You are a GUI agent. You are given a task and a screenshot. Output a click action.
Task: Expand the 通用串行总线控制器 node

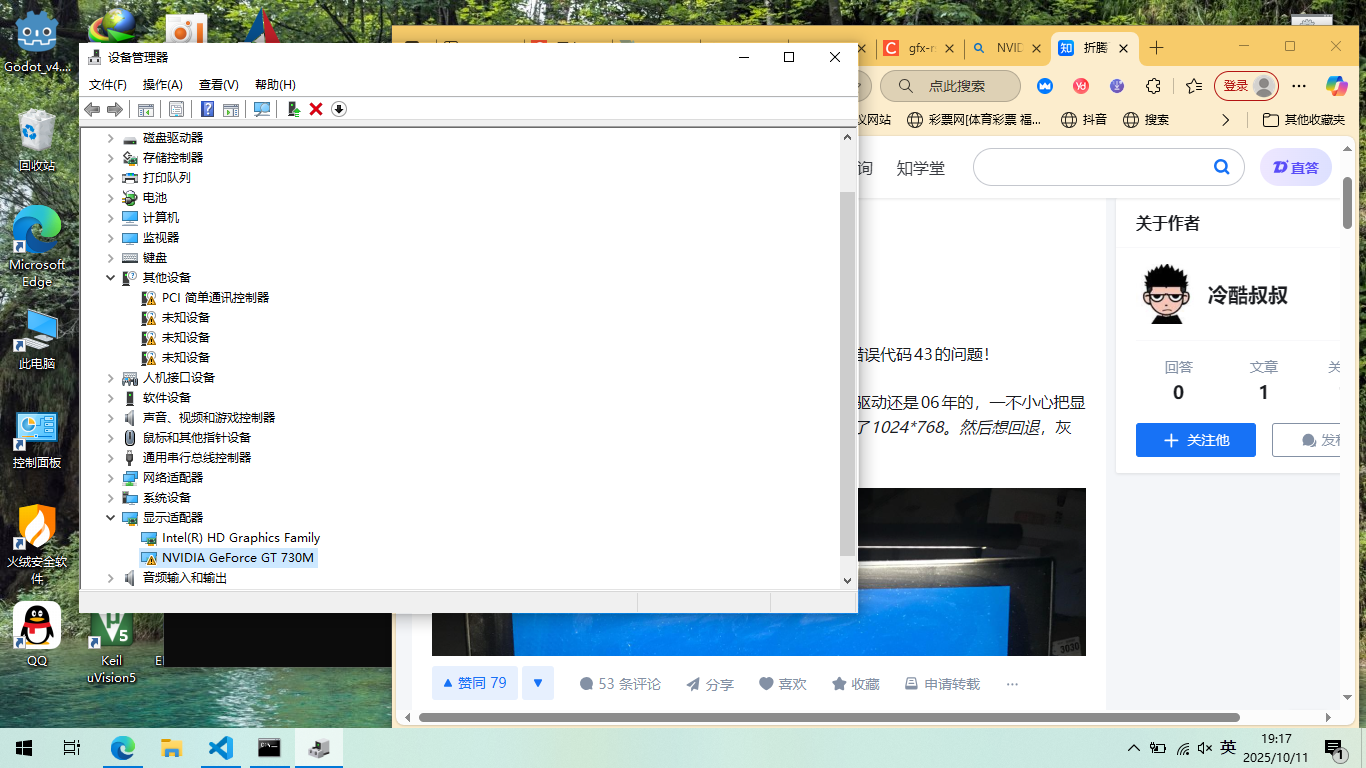click(x=111, y=458)
